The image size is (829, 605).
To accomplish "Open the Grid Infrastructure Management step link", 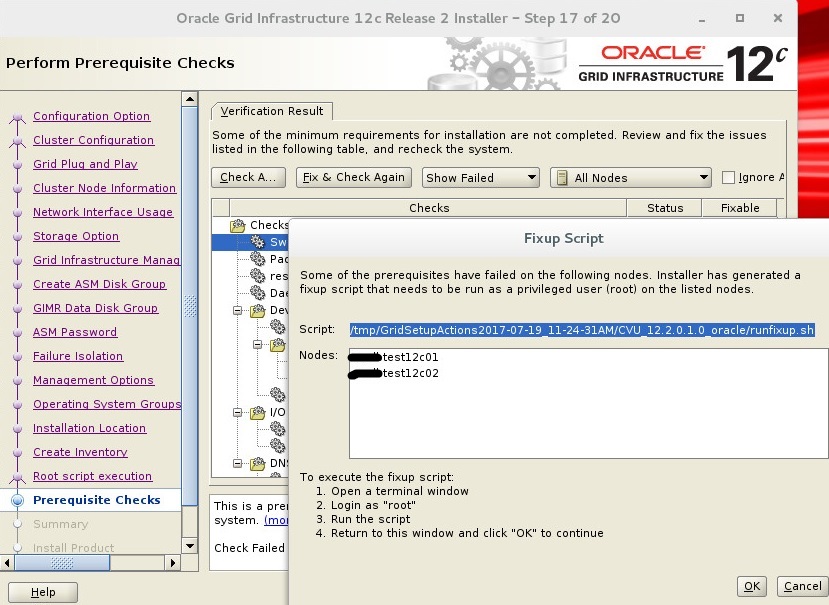I will pyautogui.click(x=106, y=260).
